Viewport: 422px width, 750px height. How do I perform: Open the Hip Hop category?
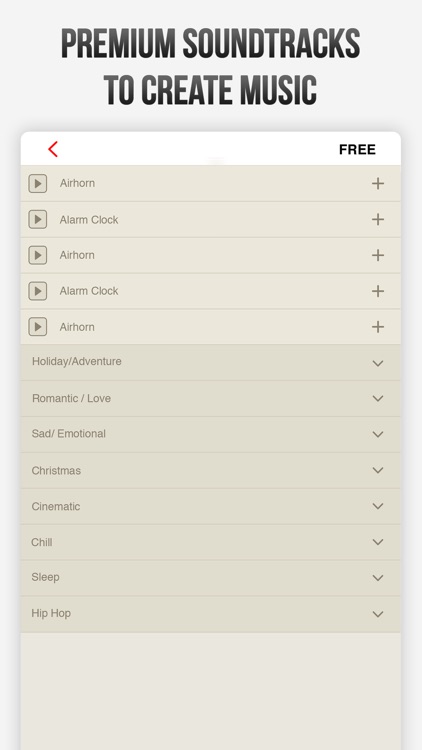click(x=211, y=614)
